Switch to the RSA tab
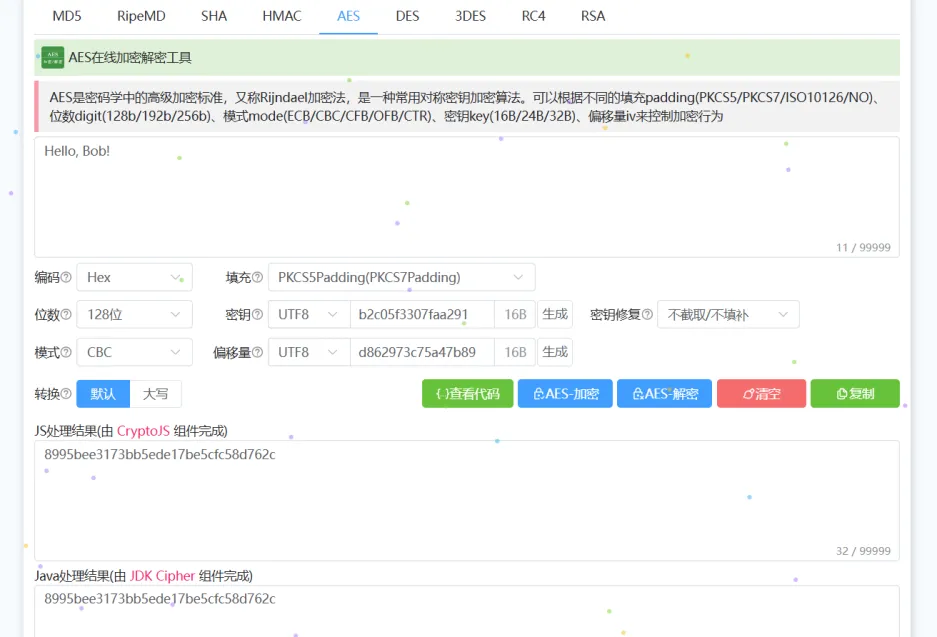The height and width of the screenshot is (637, 937). point(593,16)
